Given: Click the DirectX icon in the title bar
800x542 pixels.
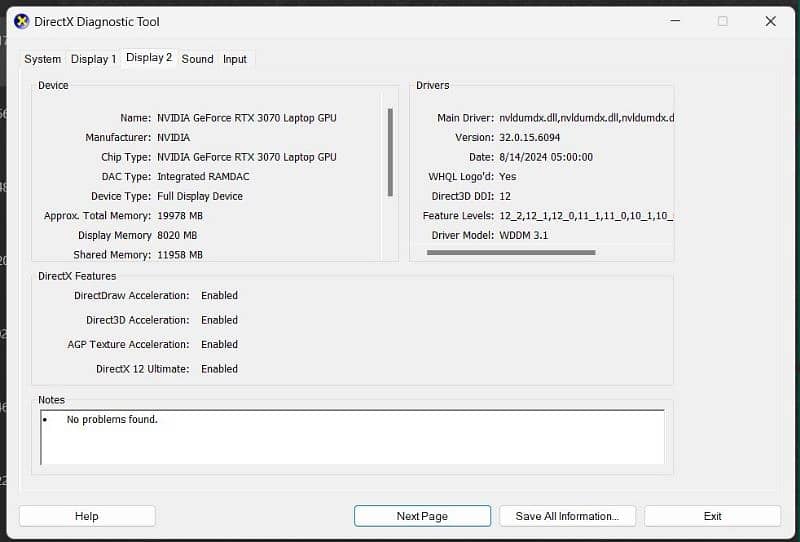Looking at the screenshot, I should (x=21, y=21).
